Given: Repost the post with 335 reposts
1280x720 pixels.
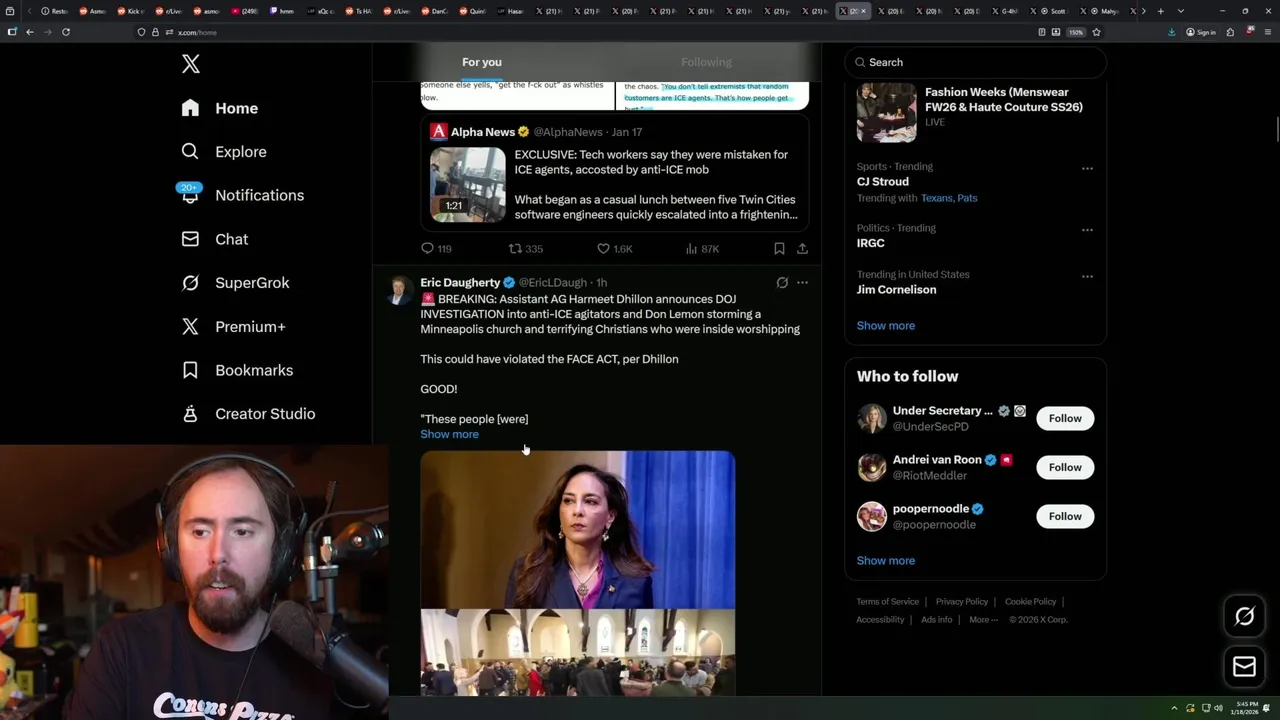Looking at the screenshot, I should [x=525, y=248].
